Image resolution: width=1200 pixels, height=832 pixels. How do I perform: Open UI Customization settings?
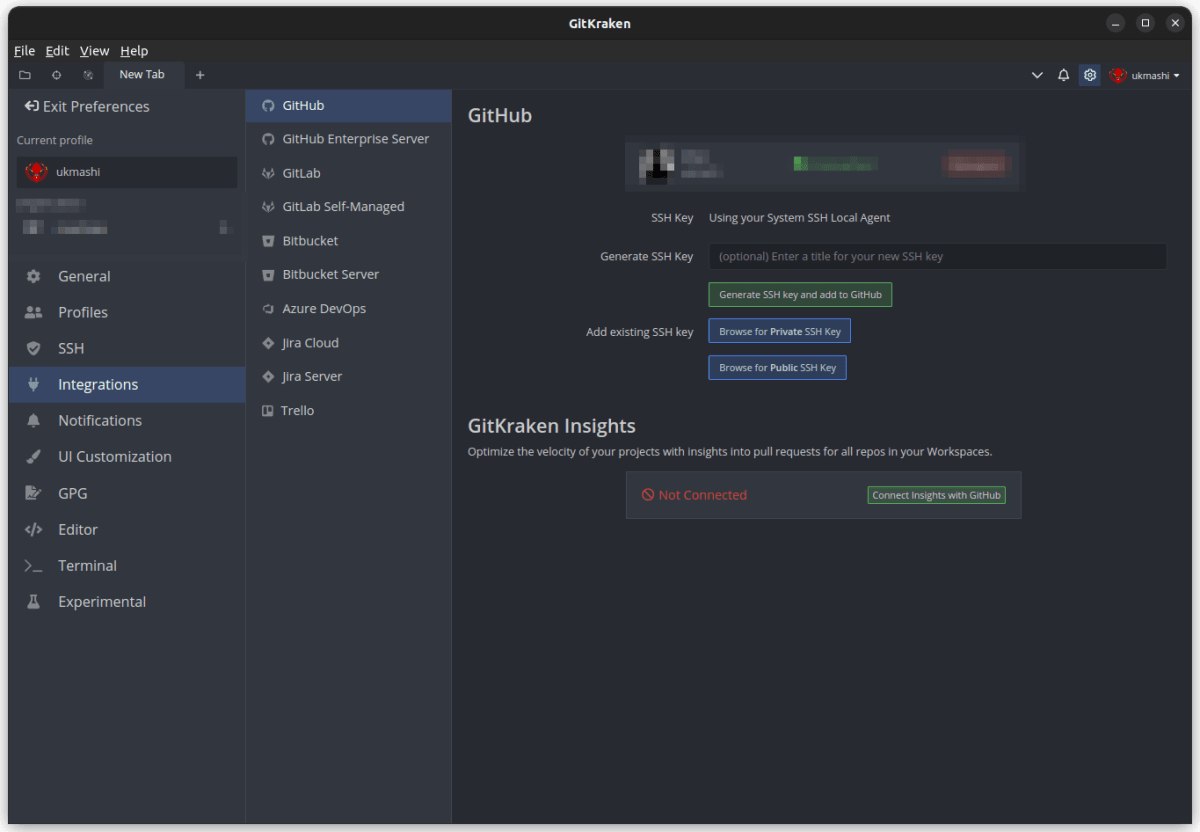coord(127,456)
